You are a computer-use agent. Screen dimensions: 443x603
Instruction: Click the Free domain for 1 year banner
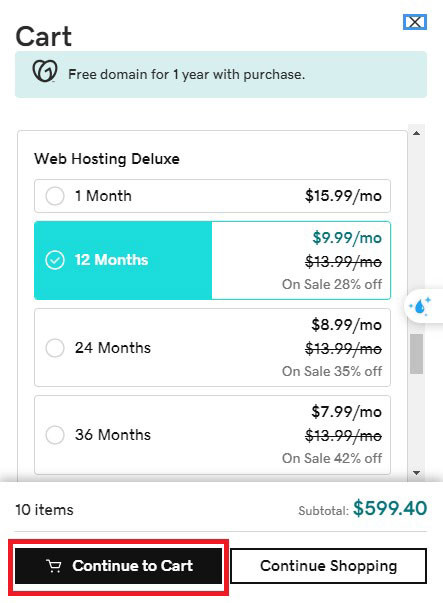pyautogui.click(x=221, y=74)
